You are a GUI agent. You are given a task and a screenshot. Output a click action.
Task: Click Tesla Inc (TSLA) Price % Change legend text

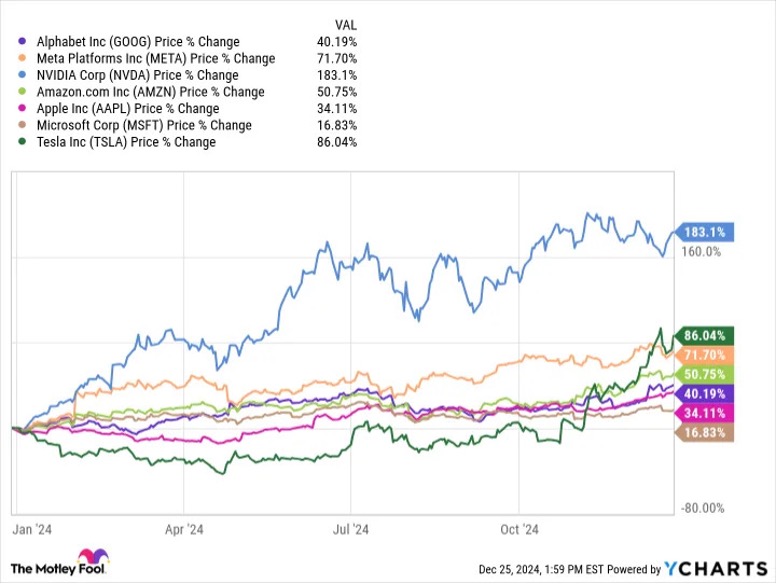[126, 142]
